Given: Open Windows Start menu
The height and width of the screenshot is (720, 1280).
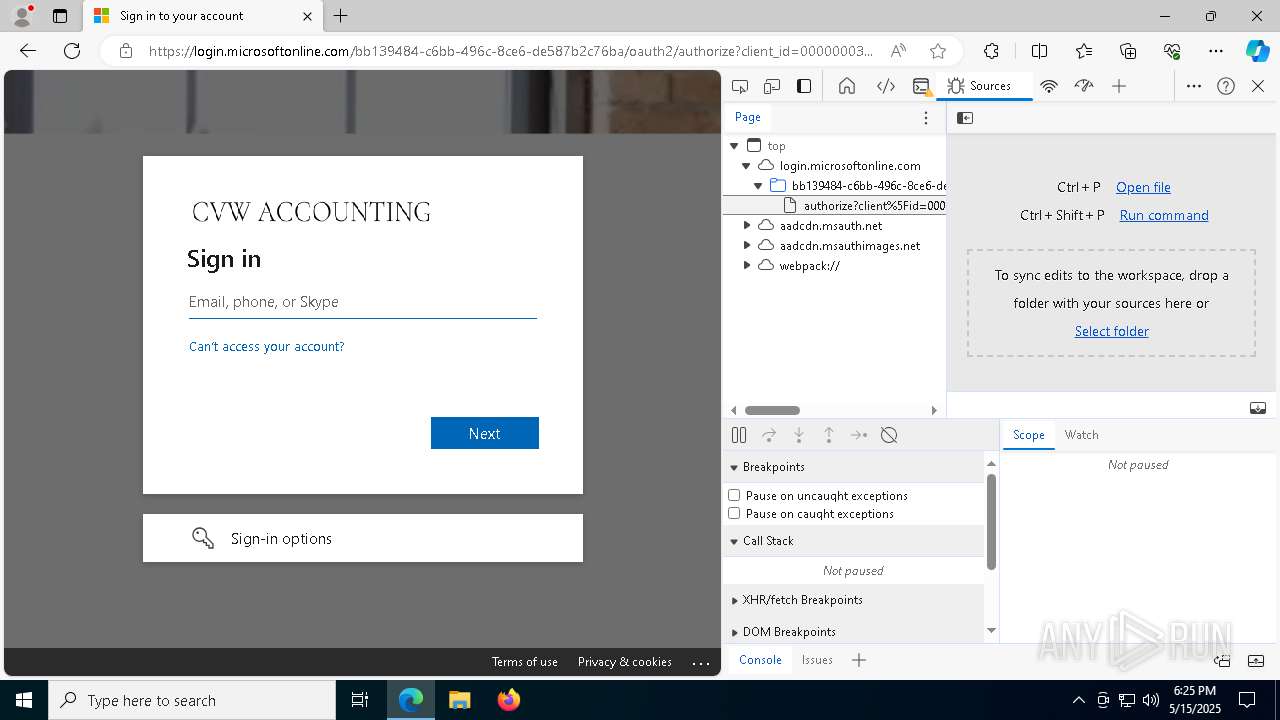Looking at the screenshot, I should point(24,700).
